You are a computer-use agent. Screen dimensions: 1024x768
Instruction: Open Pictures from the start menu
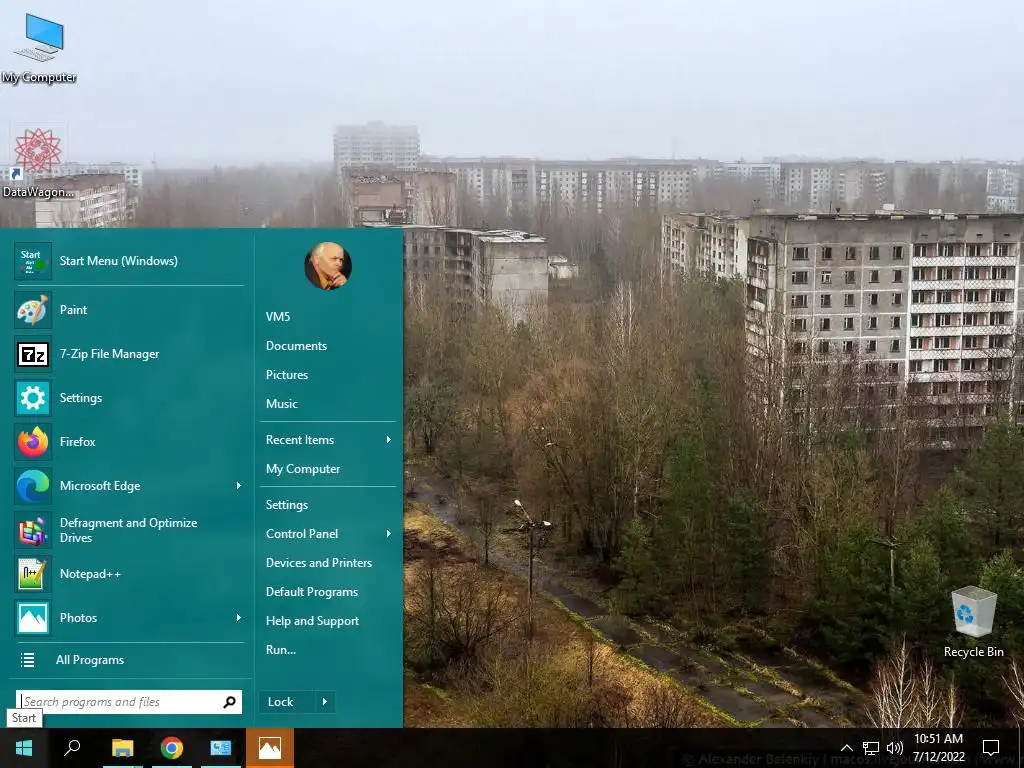287,375
